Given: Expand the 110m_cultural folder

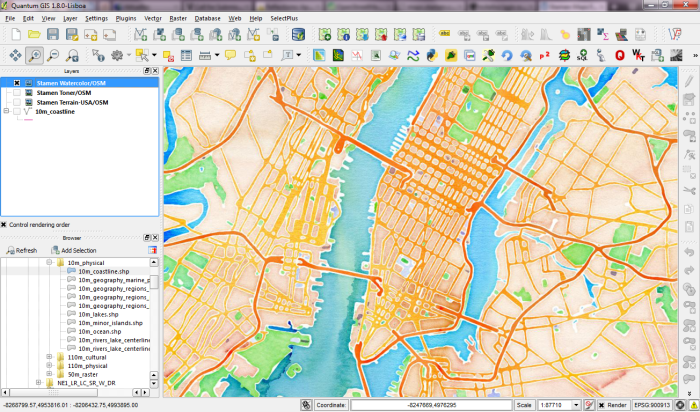Looking at the screenshot, I should [48, 357].
